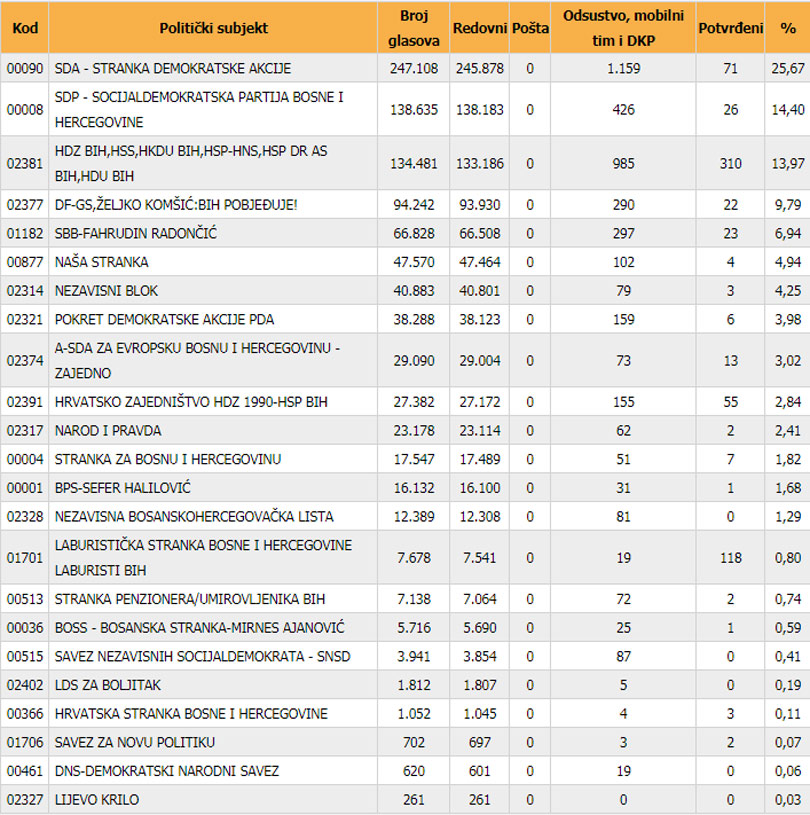
Task: Select 'STRANKA PENZIONERA/UMIROVLJENIKA BIH' name
Action: pyautogui.click(x=190, y=598)
